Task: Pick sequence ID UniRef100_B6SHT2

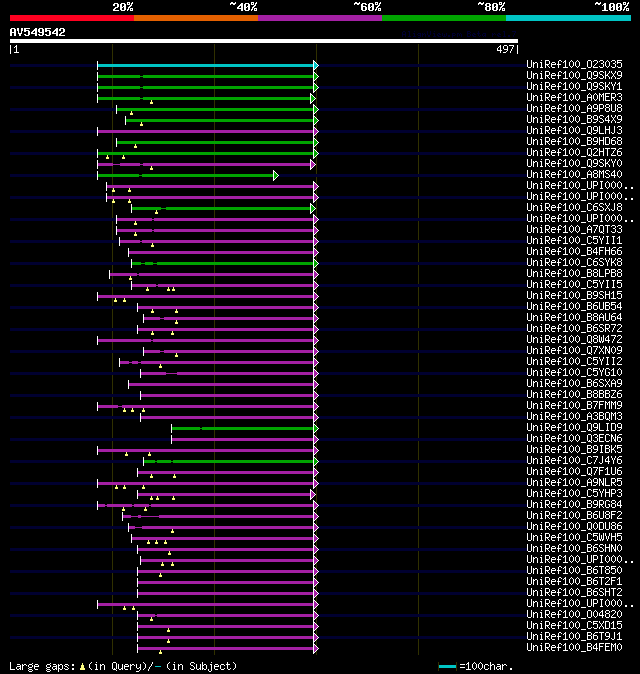Action: (x=574, y=593)
